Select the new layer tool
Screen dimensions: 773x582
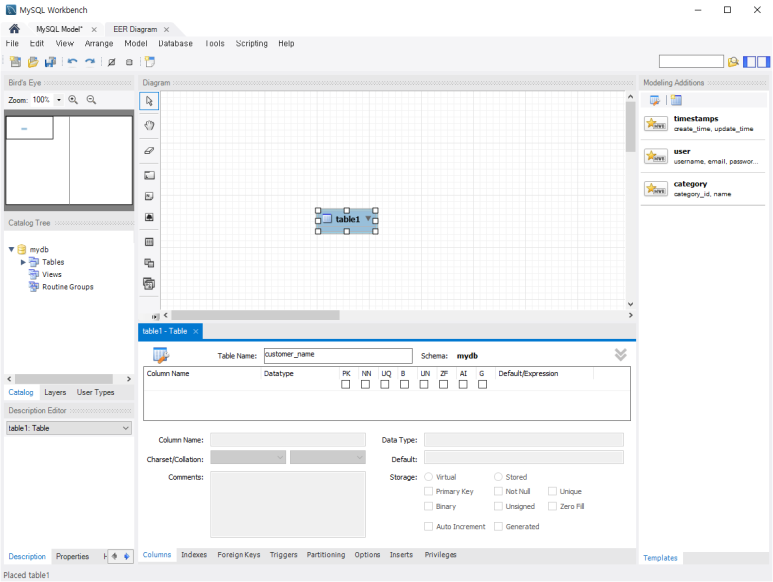[149, 175]
